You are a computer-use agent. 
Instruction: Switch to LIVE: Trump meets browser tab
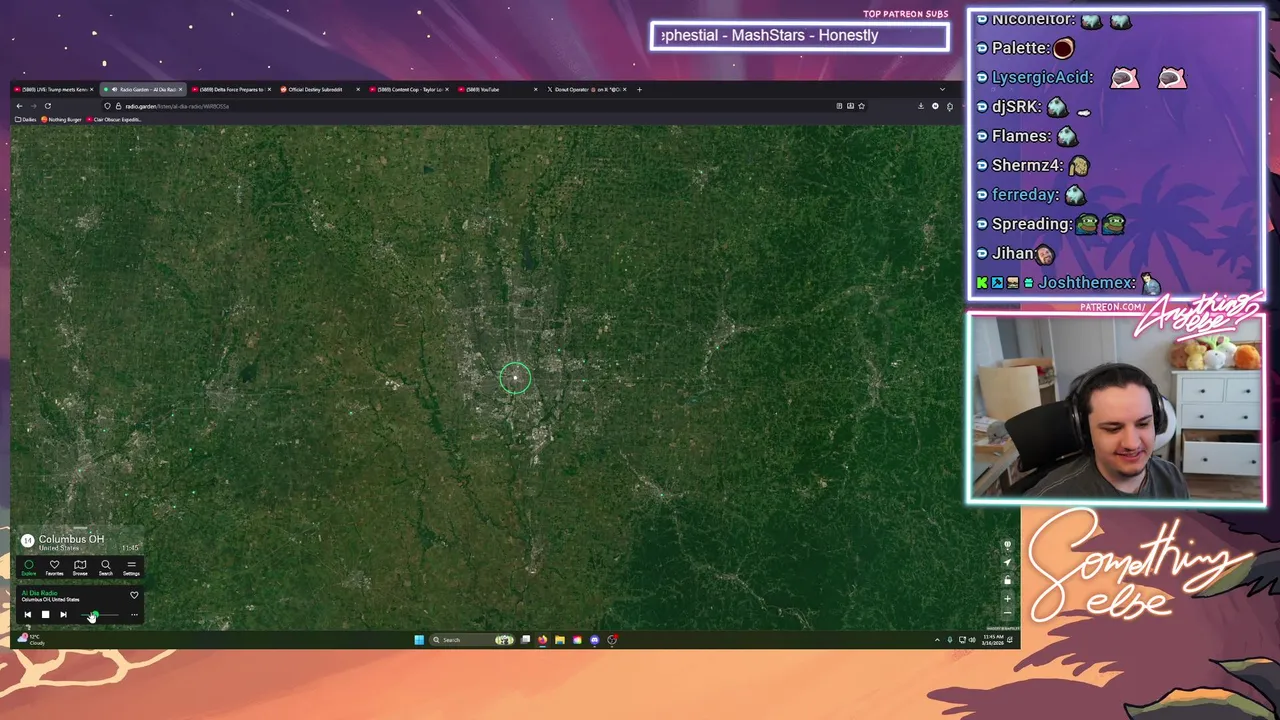point(54,89)
